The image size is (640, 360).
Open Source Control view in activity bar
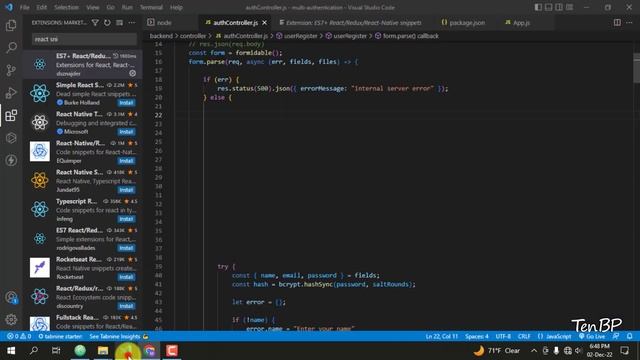tap(11, 70)
